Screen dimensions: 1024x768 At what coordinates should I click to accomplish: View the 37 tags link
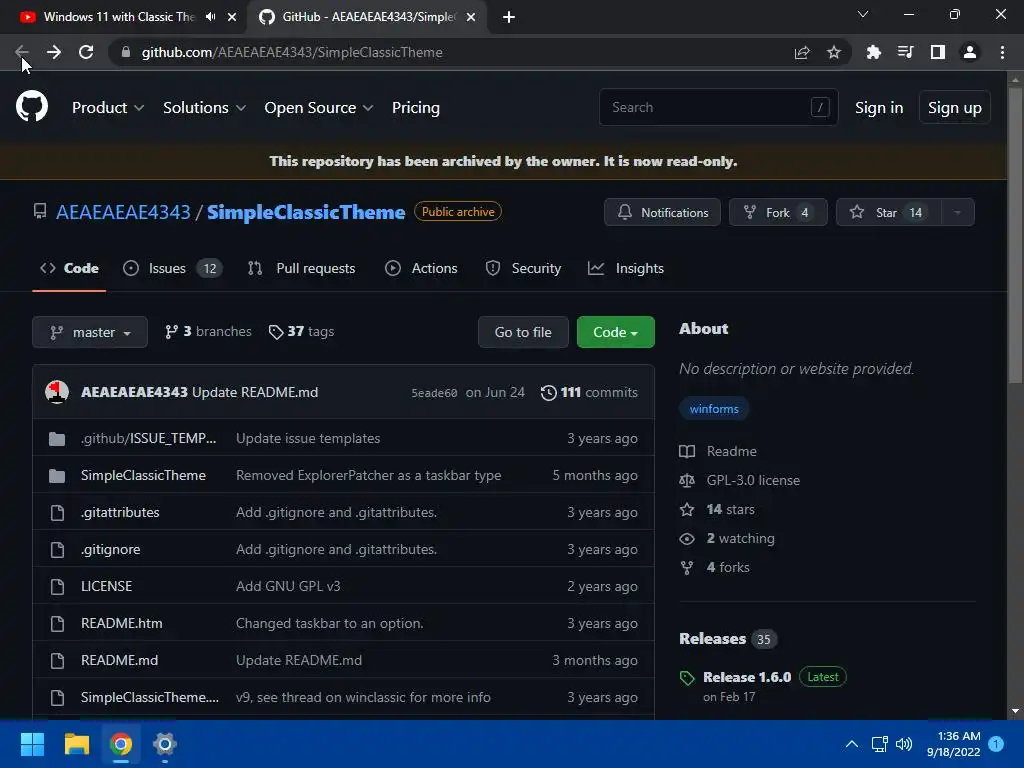pos(301,332)
